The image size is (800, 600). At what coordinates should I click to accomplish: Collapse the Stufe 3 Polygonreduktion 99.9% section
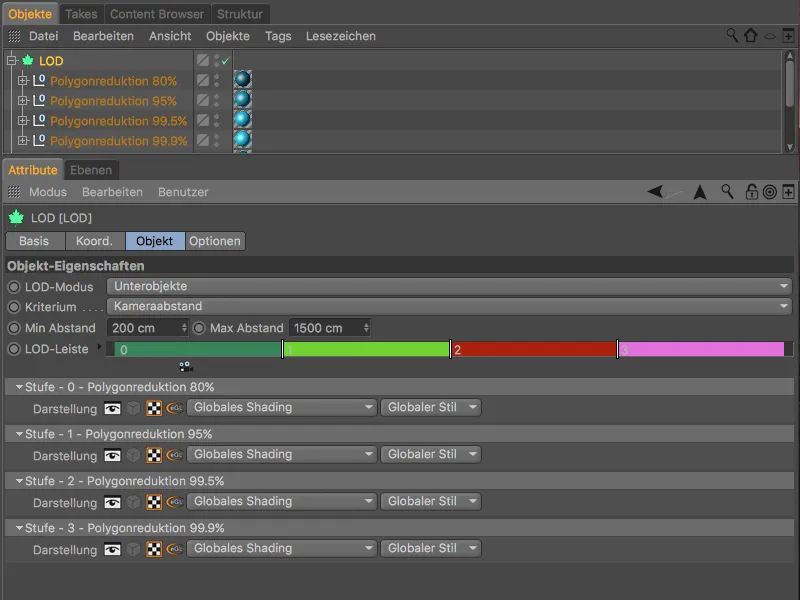(x=19, y=528)
